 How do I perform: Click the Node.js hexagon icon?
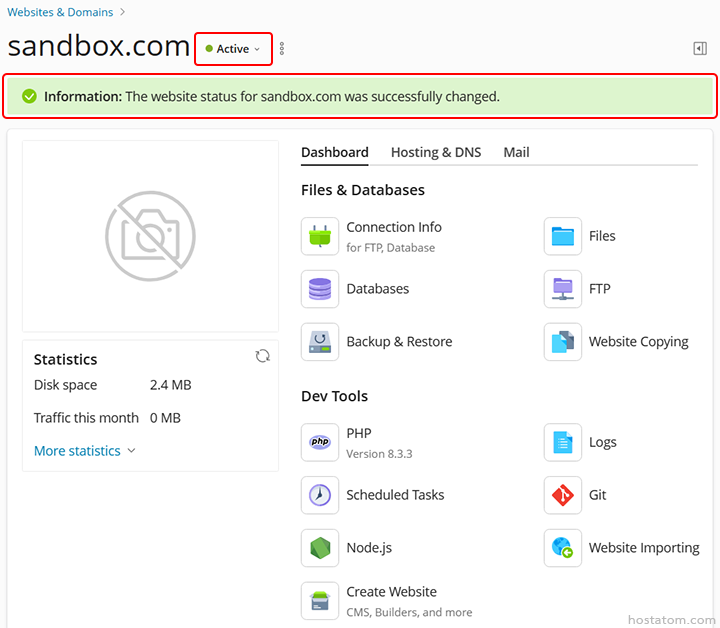pos(320,548)
